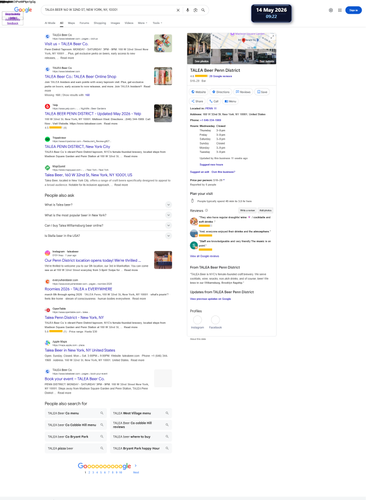Search 'TALEA Bryant Park happy Hour' suggestion
Image resolution: width=370 pixels, height=500 pixels.
[141, 448]
